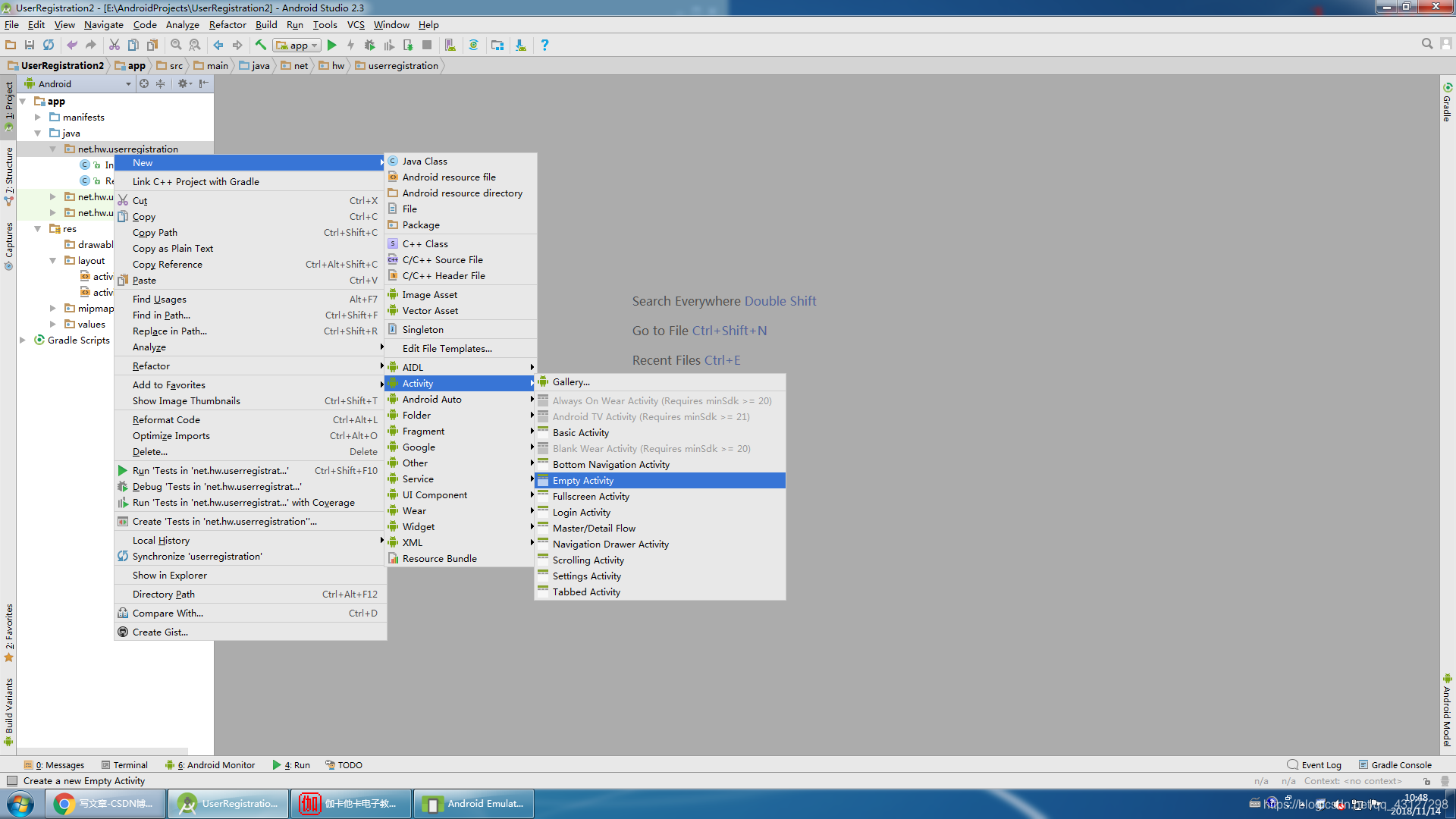Click Hide panel icon in Project pane
1456x819 pixels.
(x=204, y=83)
